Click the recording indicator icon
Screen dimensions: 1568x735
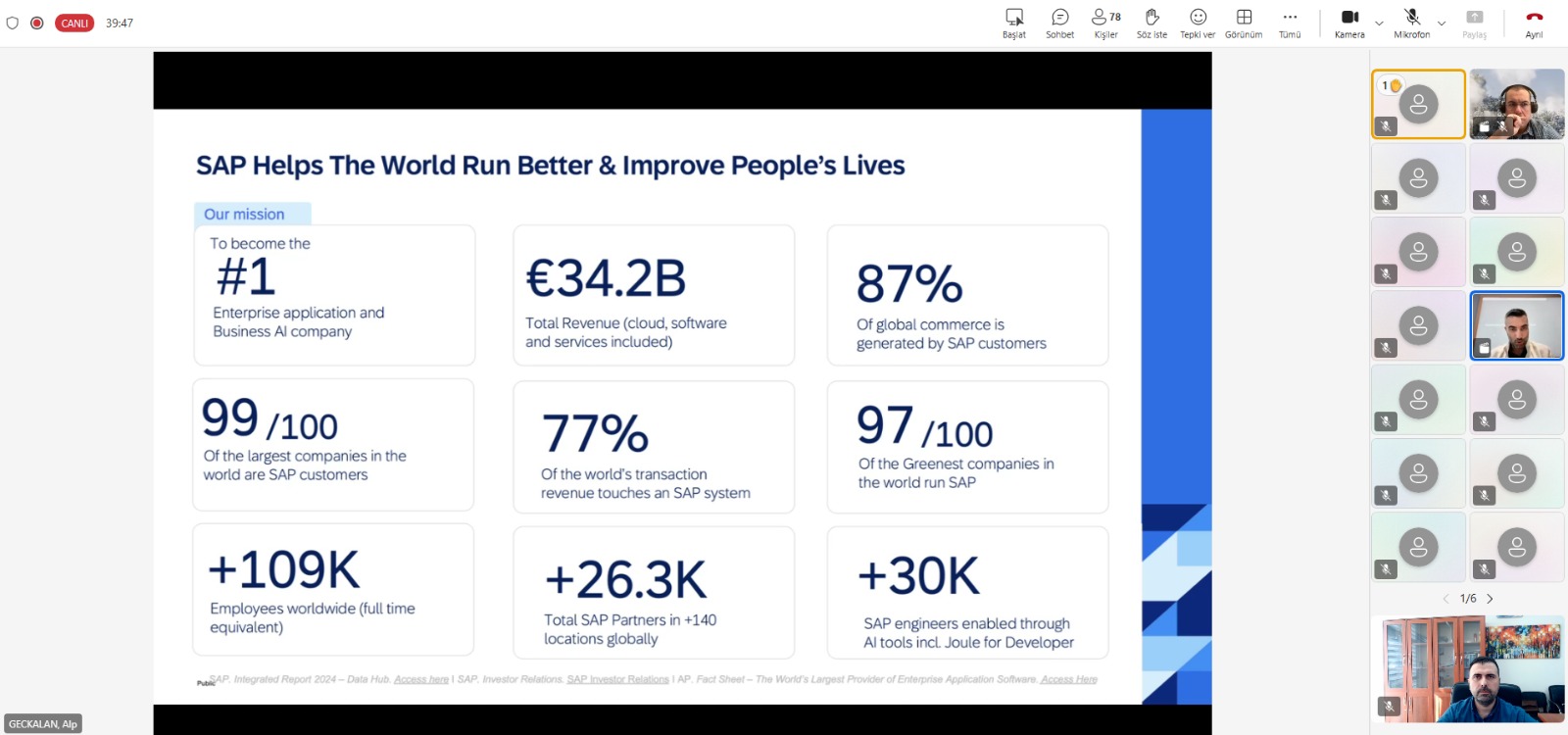click(x=37, y=23)
